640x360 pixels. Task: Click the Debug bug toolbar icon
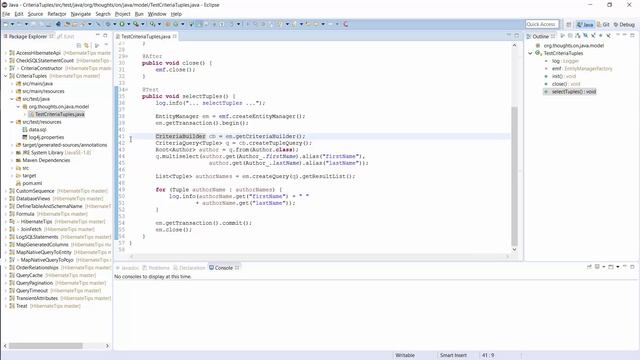[x=108, y=24]
